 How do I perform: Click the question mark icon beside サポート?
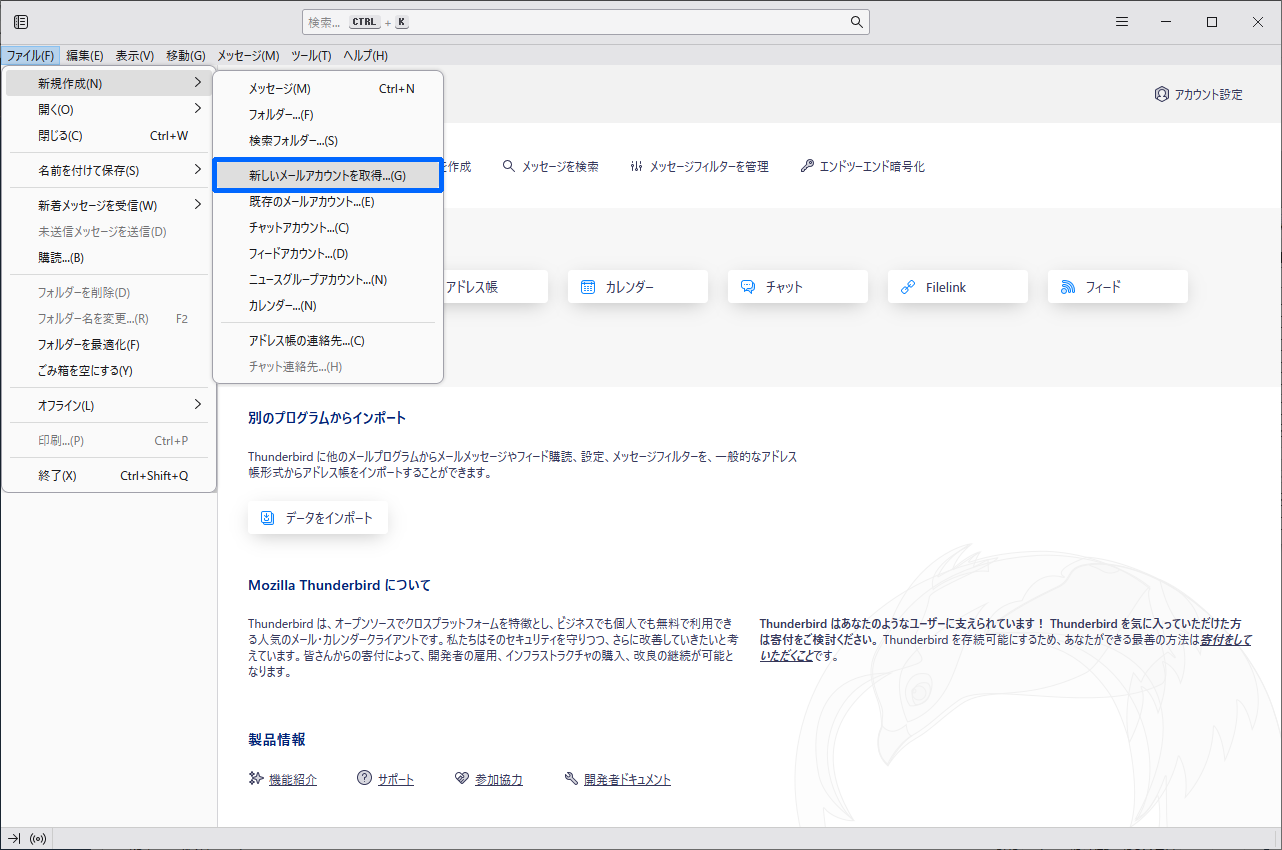pyautogui.click(x=364, y=779)
